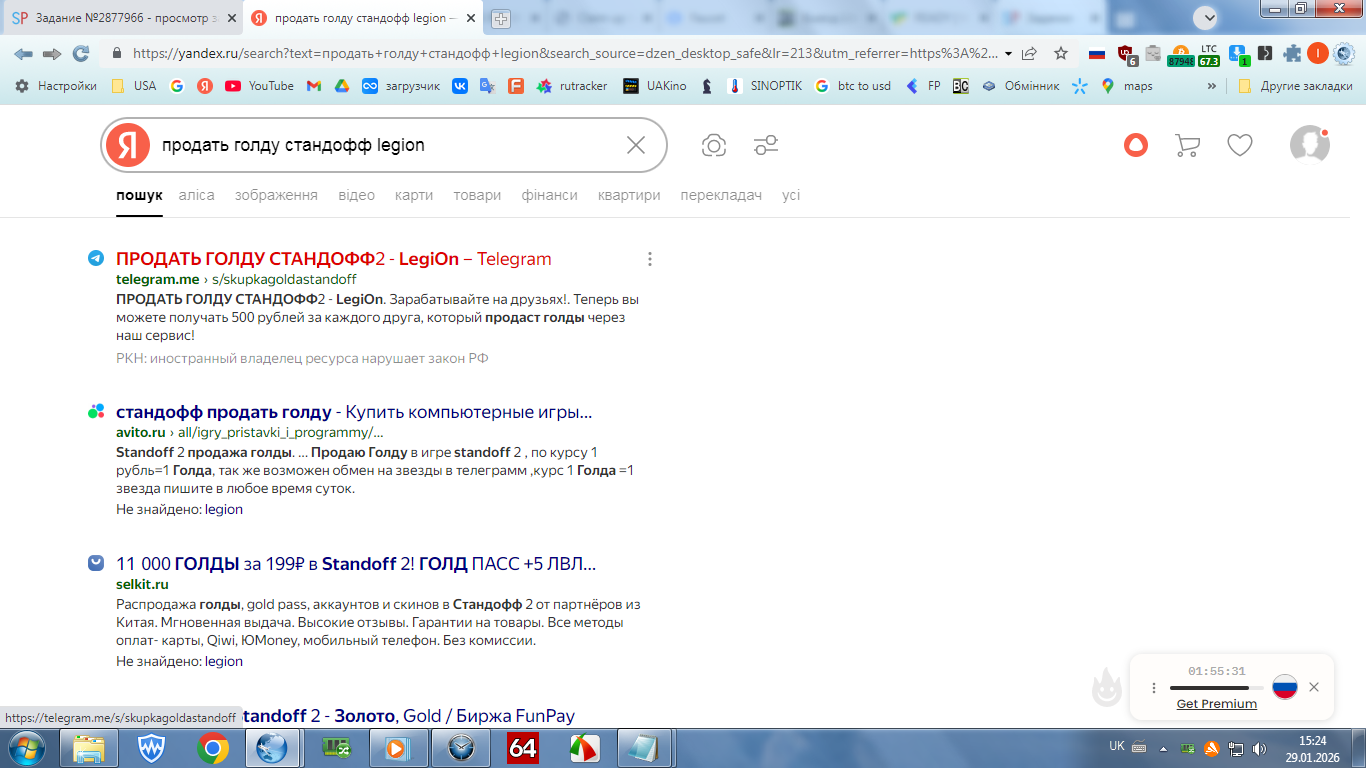1366x768 pixels.
Task: Open the tab search dropdown button
Action: tap(1206, 18)
